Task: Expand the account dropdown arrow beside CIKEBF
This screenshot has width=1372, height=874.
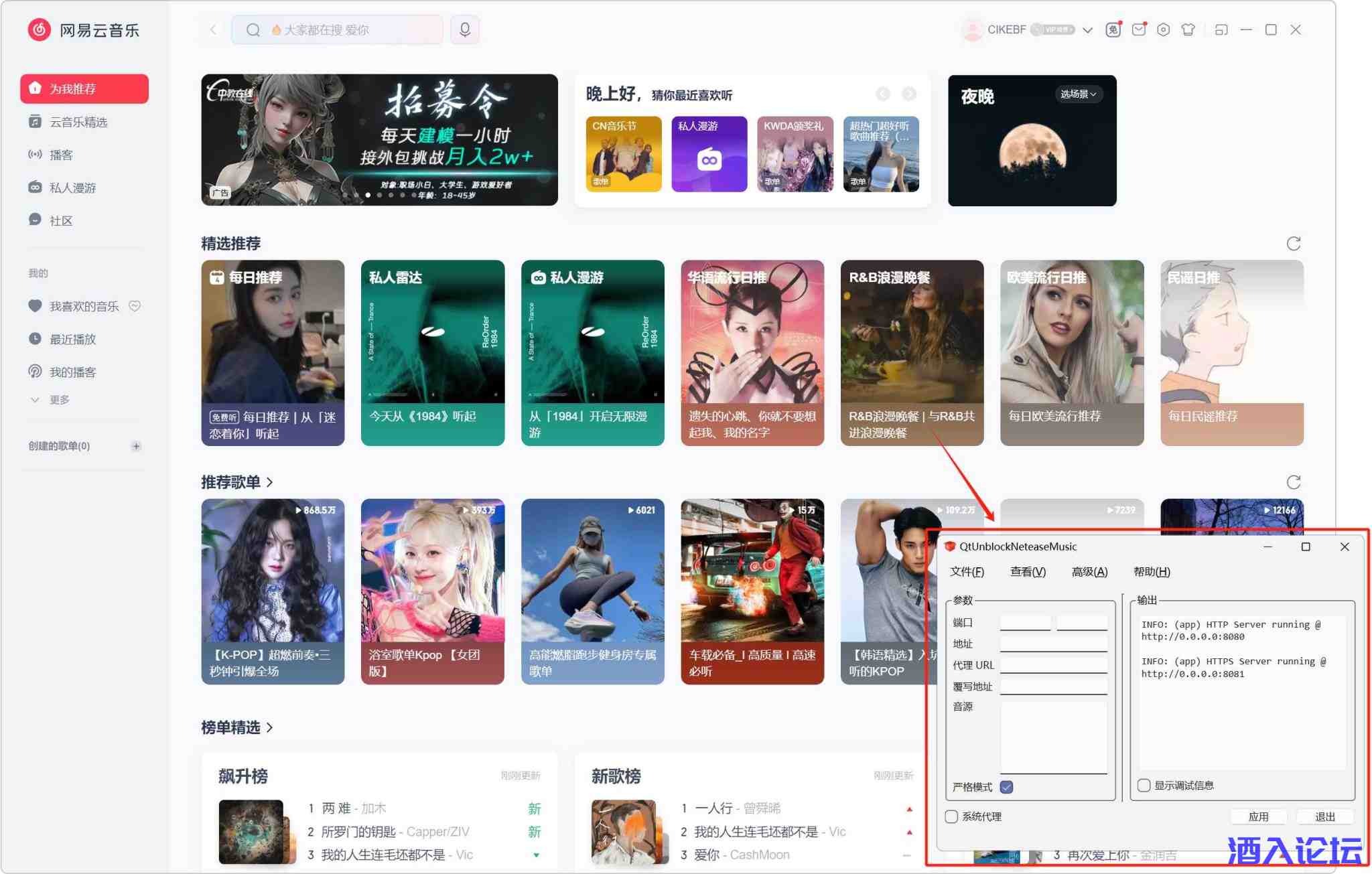Action: (x=1087, y=30)
